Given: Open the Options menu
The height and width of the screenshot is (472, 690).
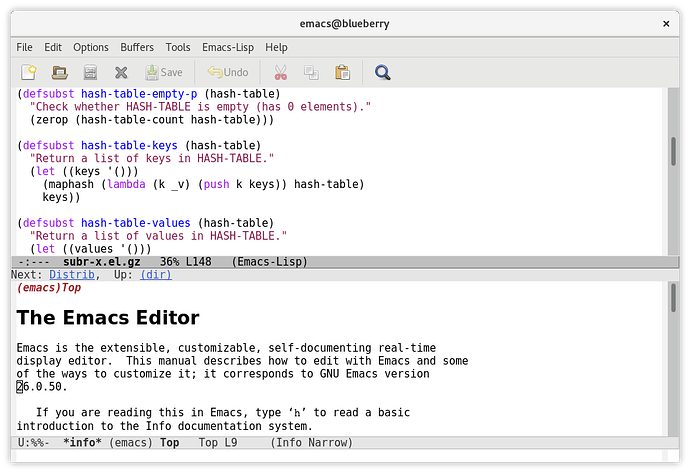Looking at the screenshot, I should point(91,47).
